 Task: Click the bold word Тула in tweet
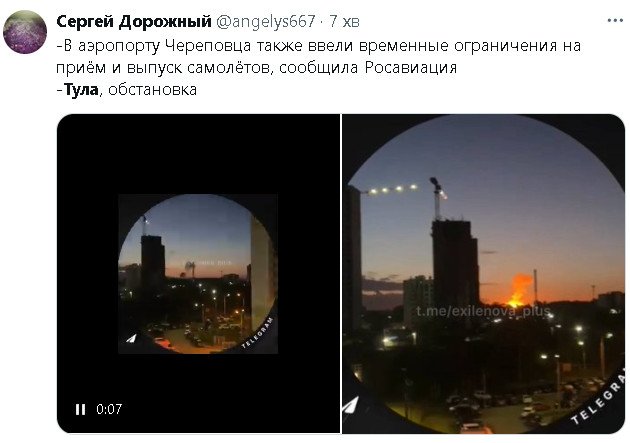81,89
